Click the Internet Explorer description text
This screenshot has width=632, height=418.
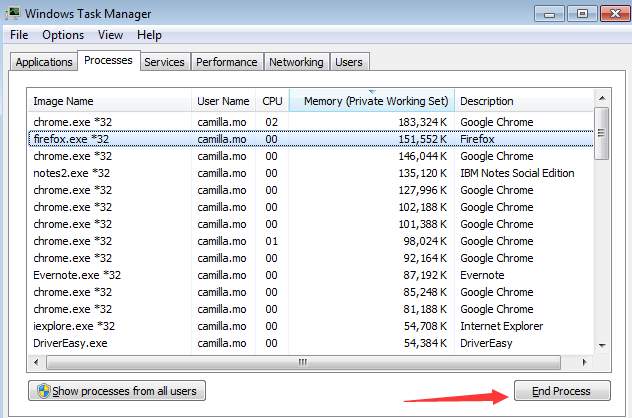[501, 326]
